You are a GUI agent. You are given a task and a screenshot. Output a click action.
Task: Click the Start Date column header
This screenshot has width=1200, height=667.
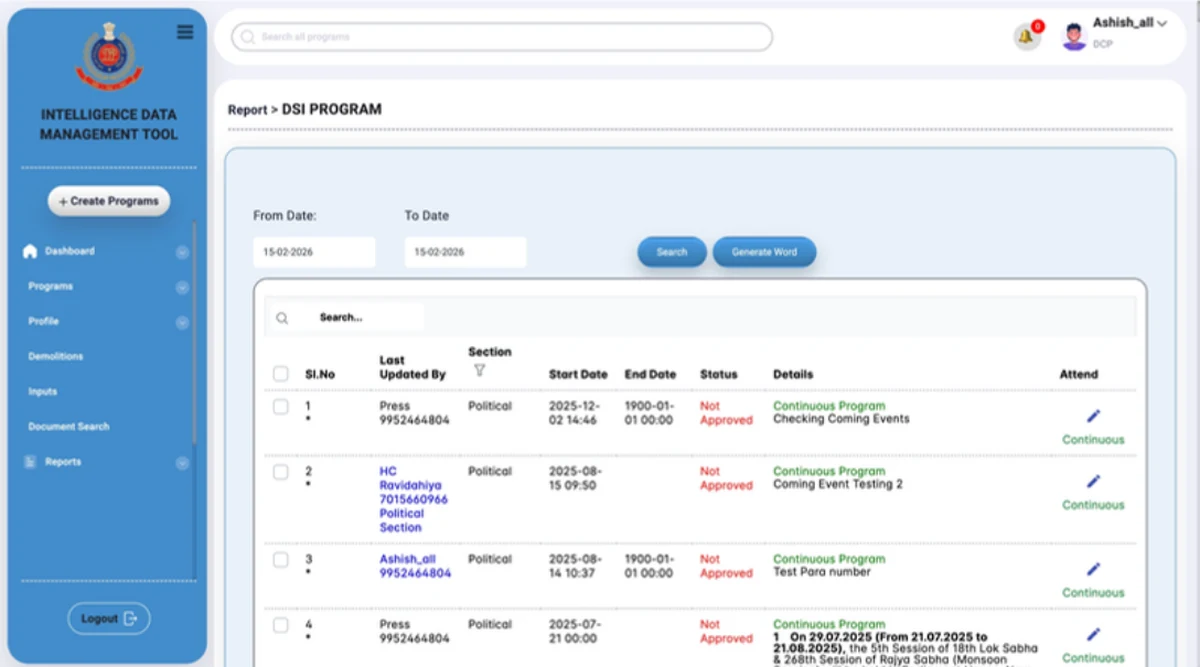(578, 374)
